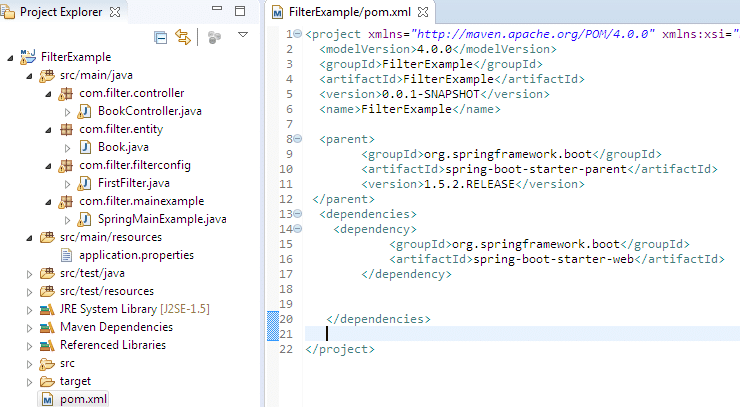Select the Project Explorer tab
The height and width of the screenshot is (407, 740).
pyautogui.click(x=59, y=12)
